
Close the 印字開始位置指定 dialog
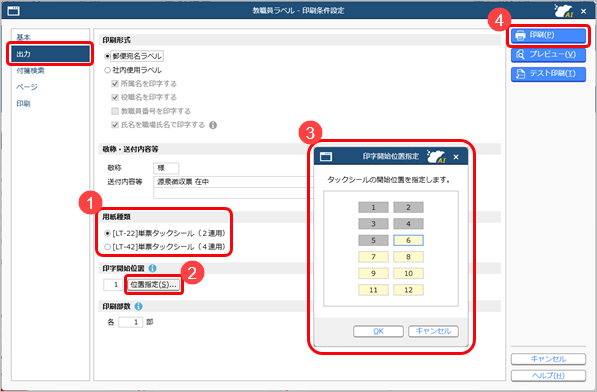(x=456, y=157)
